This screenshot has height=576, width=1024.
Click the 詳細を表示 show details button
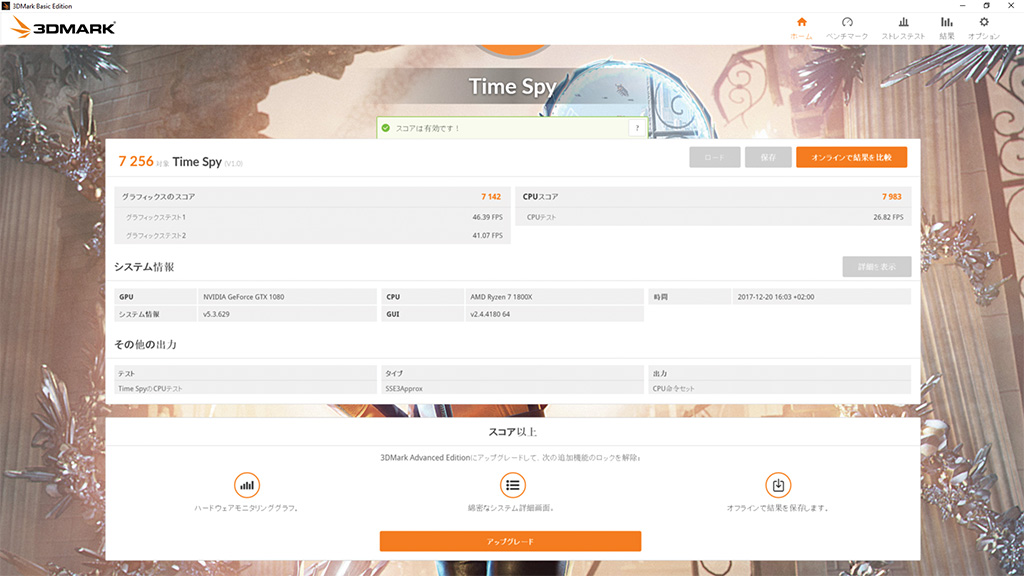[x=876, y=266]
